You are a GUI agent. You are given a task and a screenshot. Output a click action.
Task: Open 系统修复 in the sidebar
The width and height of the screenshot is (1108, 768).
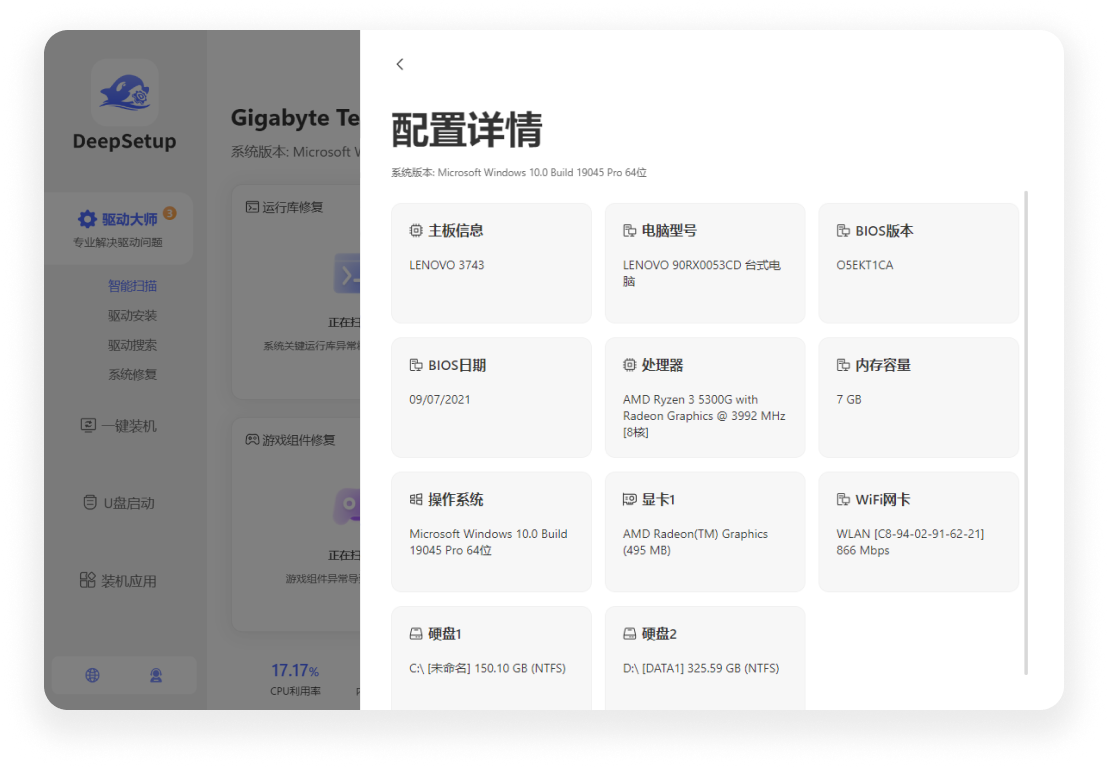coord(132,375)
